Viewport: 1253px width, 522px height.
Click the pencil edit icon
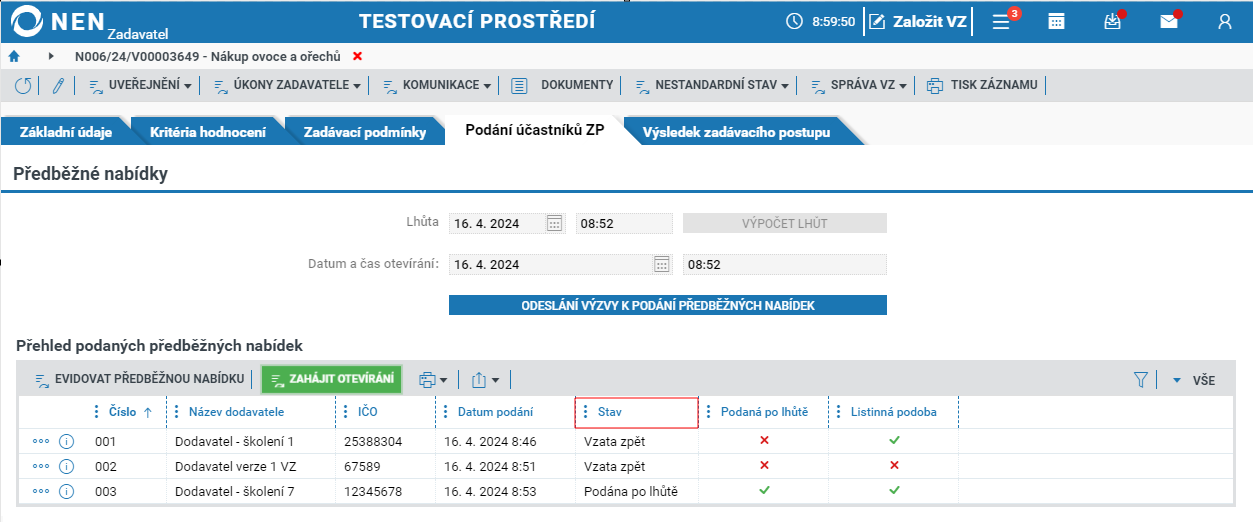58,86
